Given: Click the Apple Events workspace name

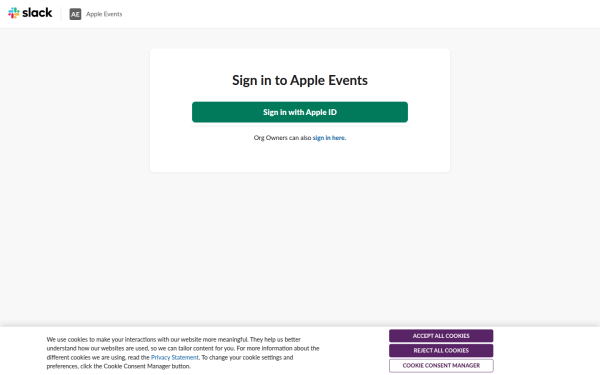Looking at the screenshot, I should click(104, 14).
